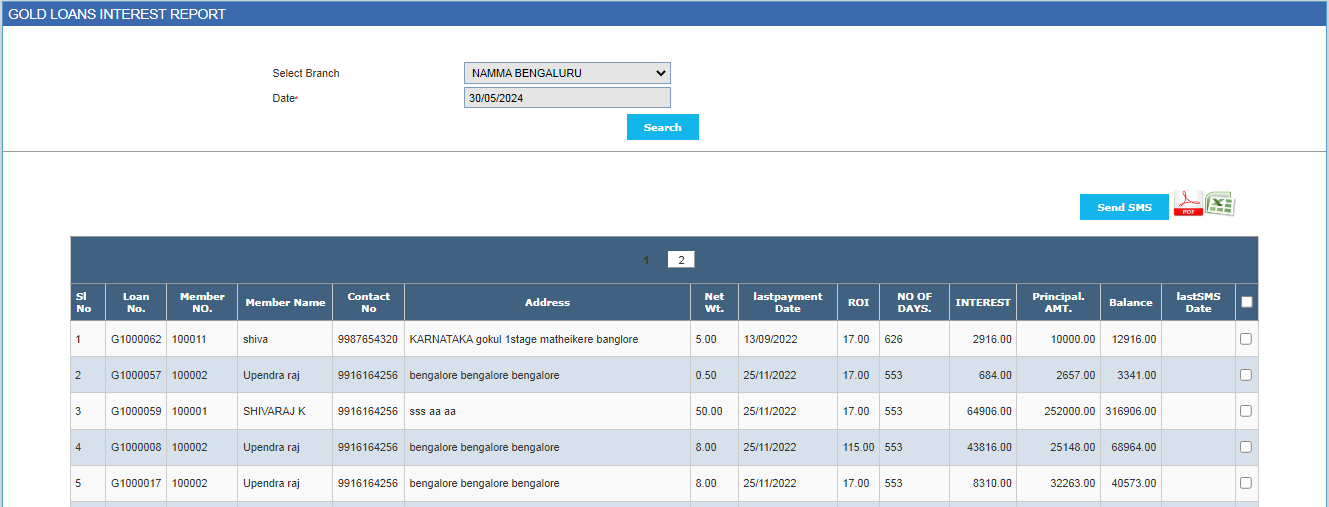
Task: Click the Send SMS button
Action: click(x=1124, y=207)
